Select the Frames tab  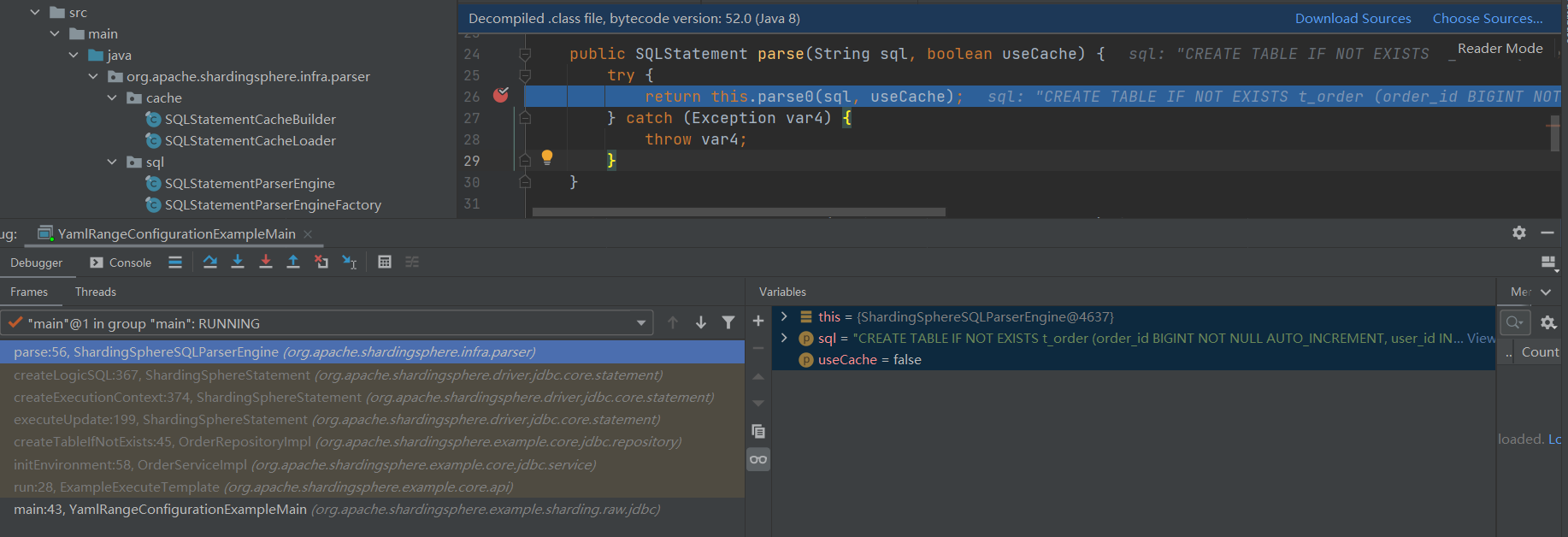29,292
